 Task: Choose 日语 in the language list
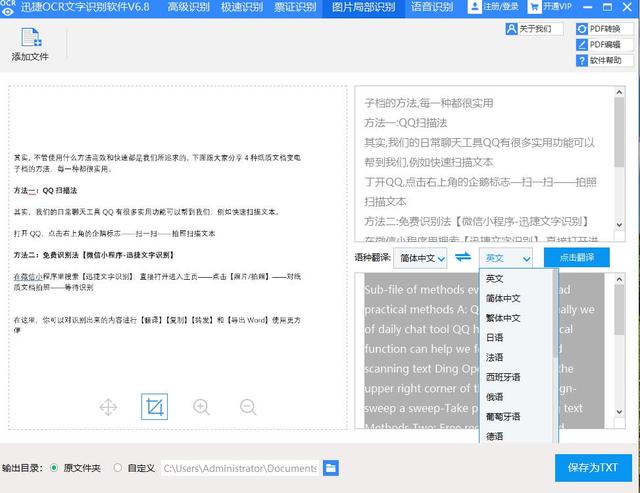(494, 338)
